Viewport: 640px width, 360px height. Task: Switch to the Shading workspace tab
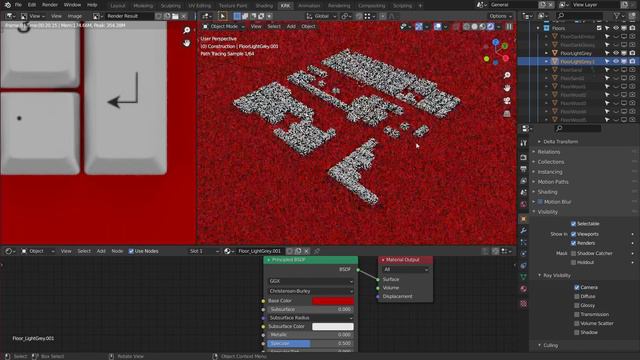[x=264, y=6]
